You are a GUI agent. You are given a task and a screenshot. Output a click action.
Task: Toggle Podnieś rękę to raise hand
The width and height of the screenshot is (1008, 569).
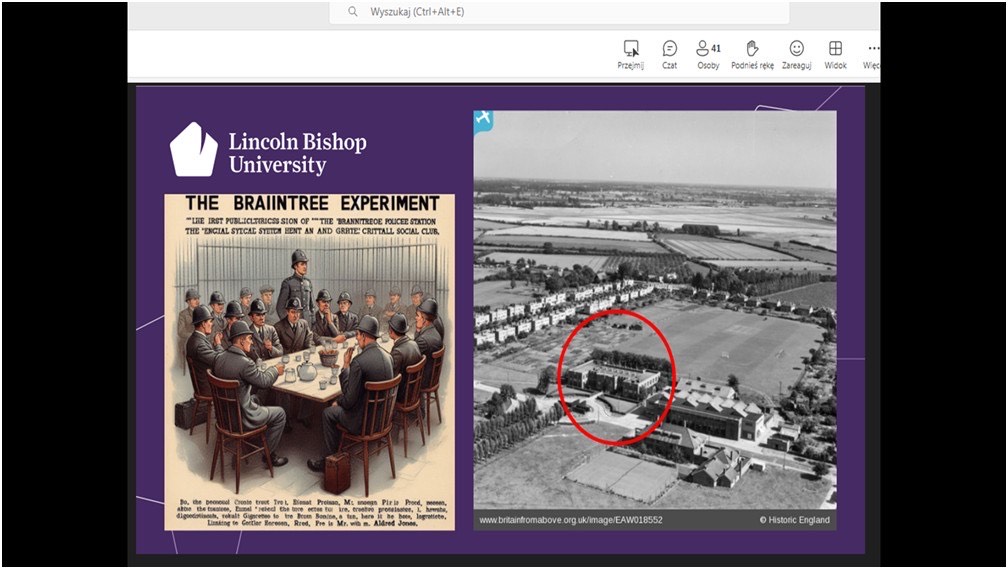point(752,49)
